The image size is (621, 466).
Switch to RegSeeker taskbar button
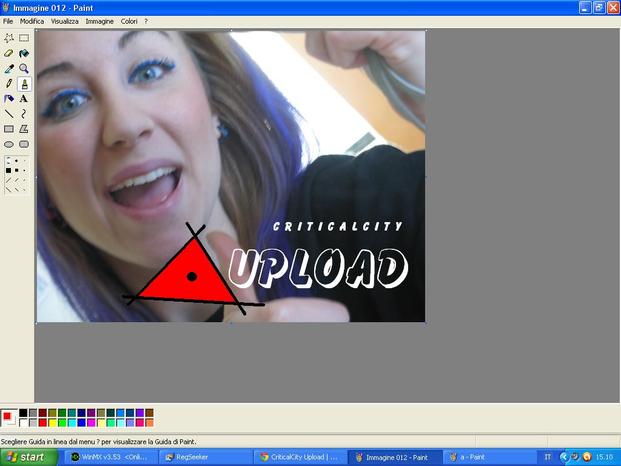point(205,457)
